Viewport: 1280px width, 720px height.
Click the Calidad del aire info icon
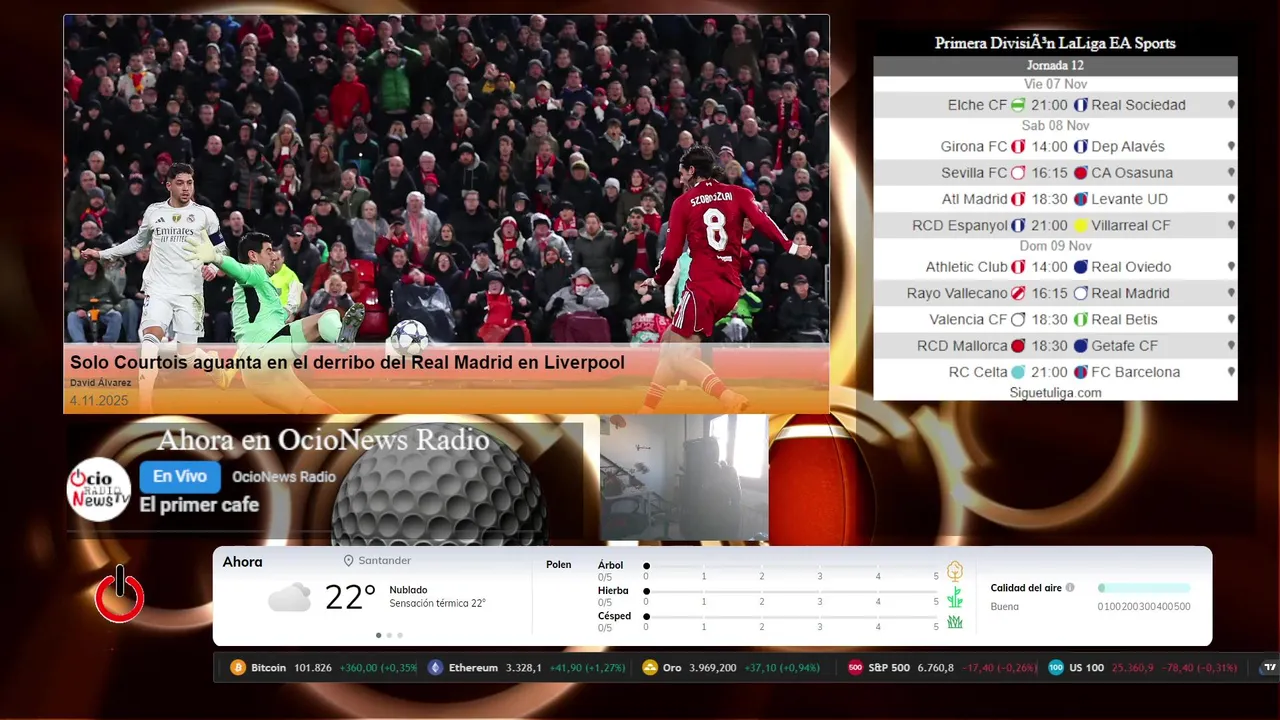tap(1070, 588)
